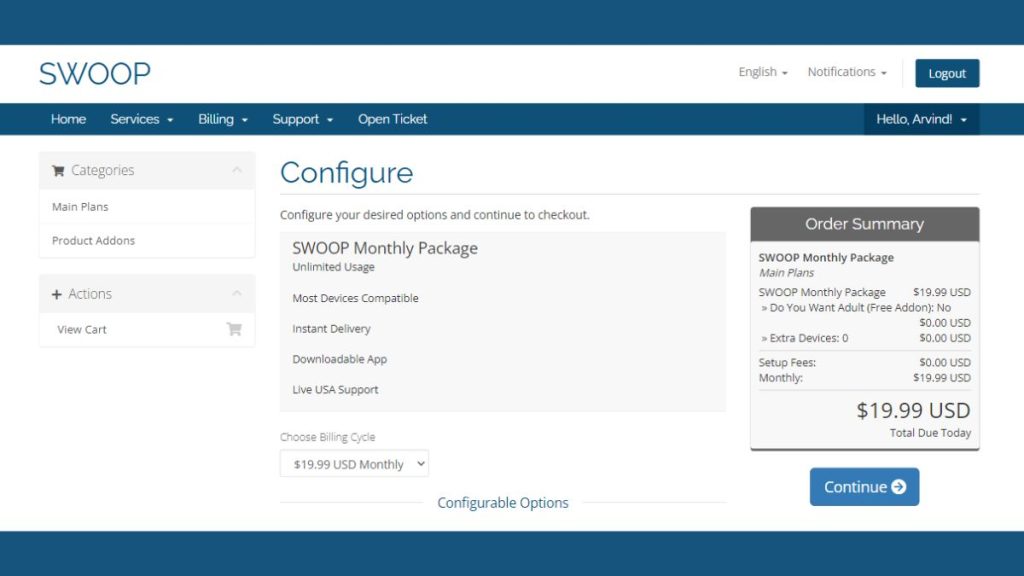1024x576 pixels.
Task: Expand the Hello, Arvind! account menu
Action: [x=921, y=119]
